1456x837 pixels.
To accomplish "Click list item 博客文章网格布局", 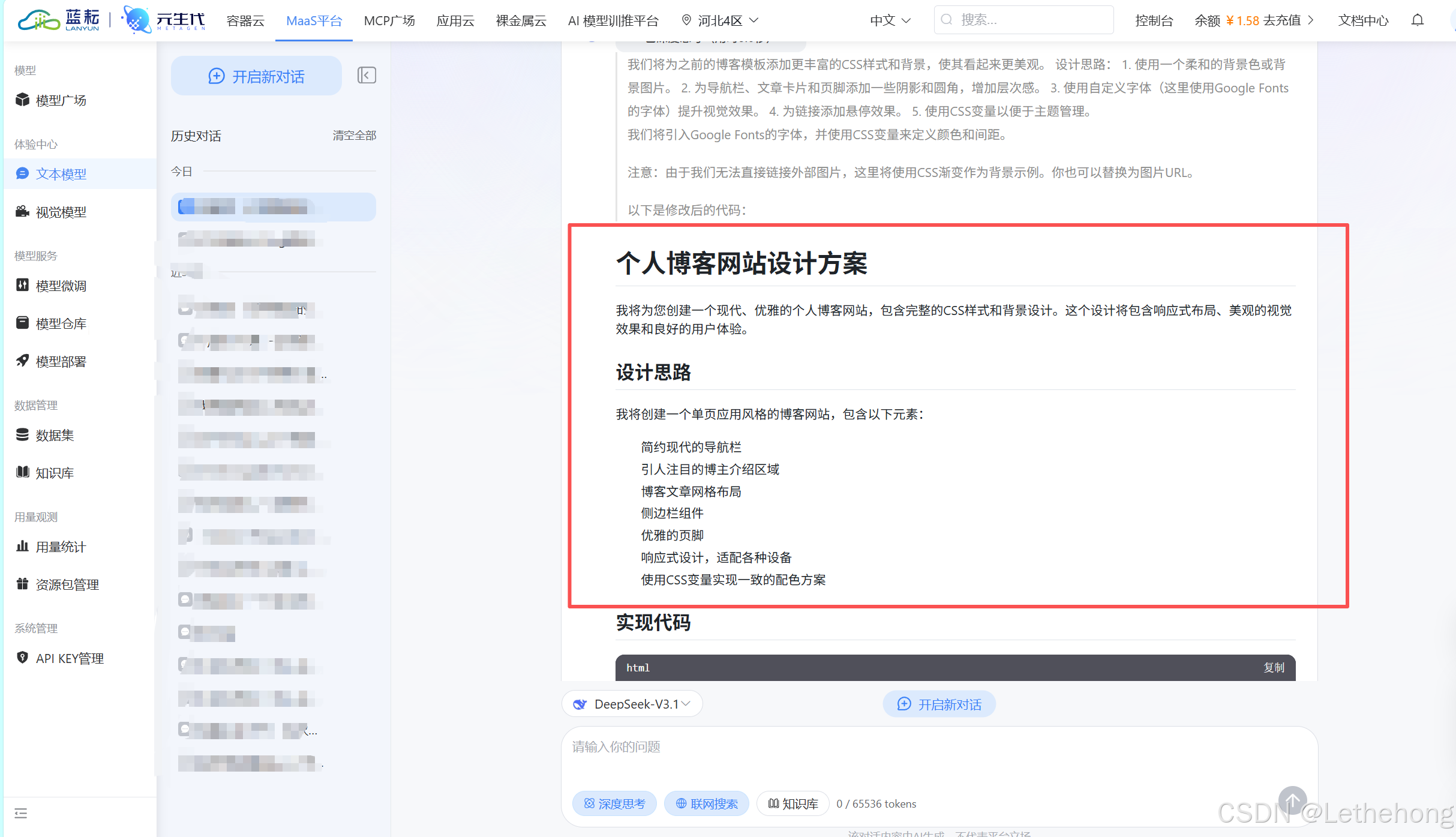I will [x=691, y=491].
